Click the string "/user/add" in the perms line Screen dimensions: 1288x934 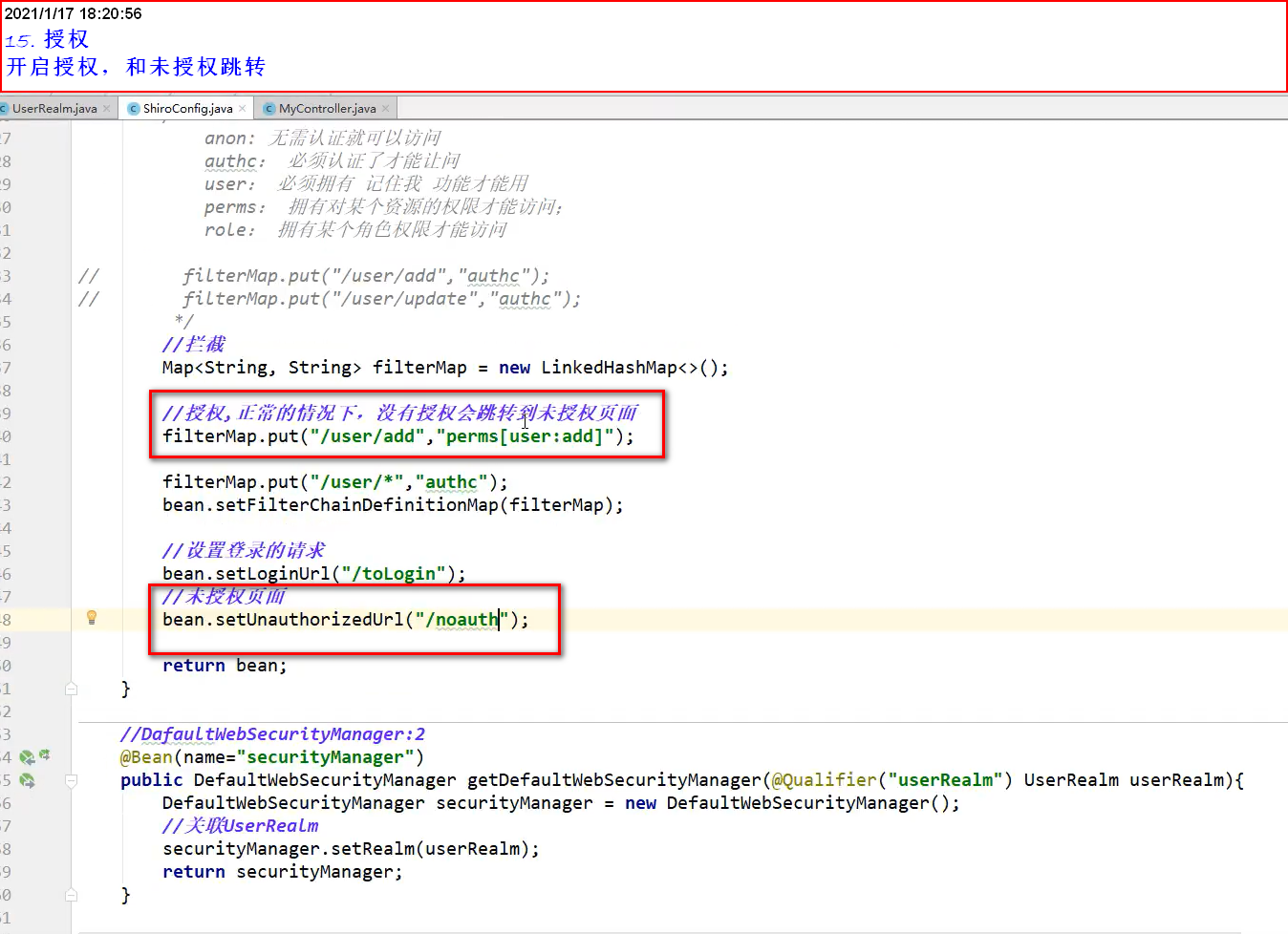(367, 436)
